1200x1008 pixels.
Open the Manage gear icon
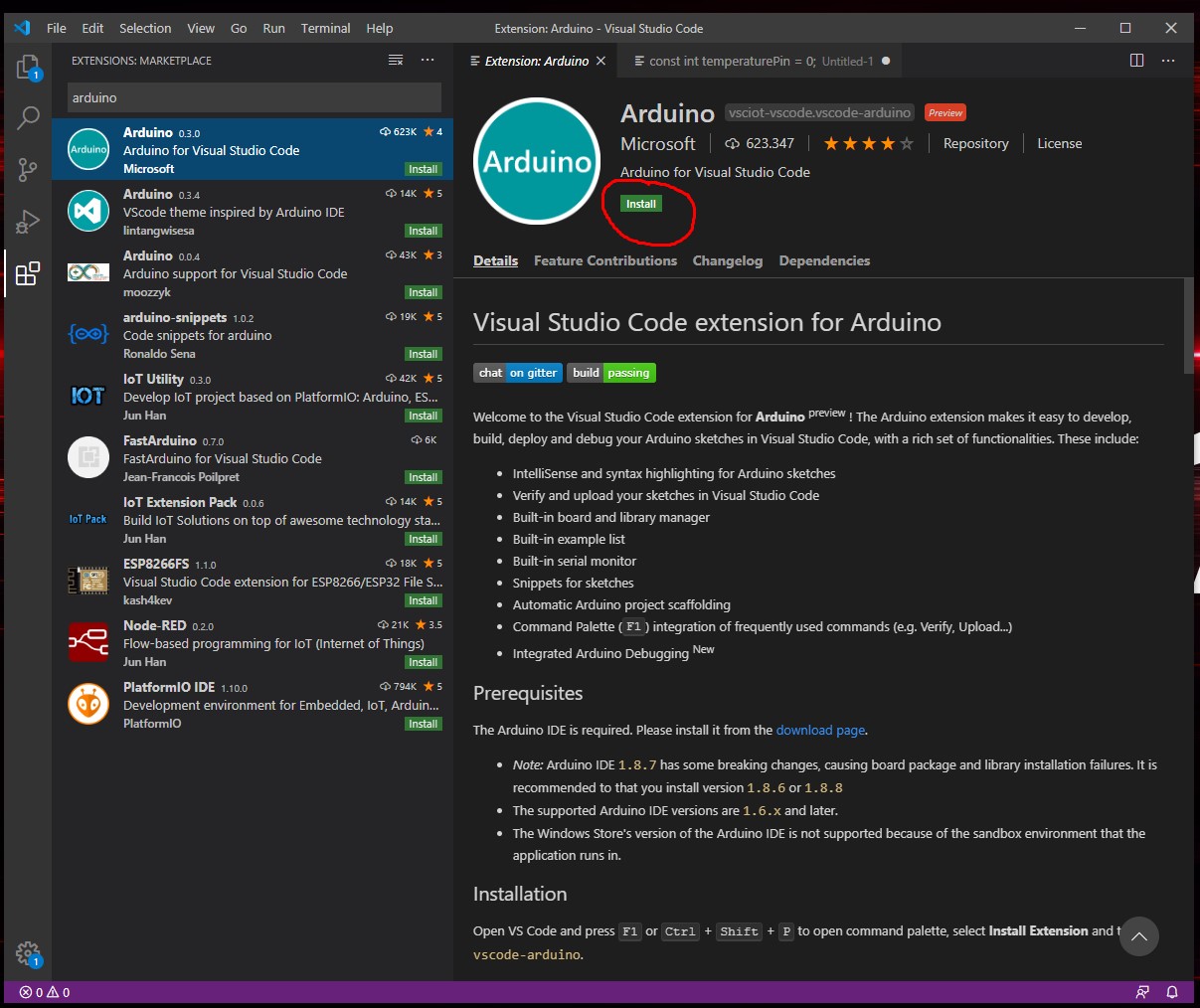pos(28,952)
